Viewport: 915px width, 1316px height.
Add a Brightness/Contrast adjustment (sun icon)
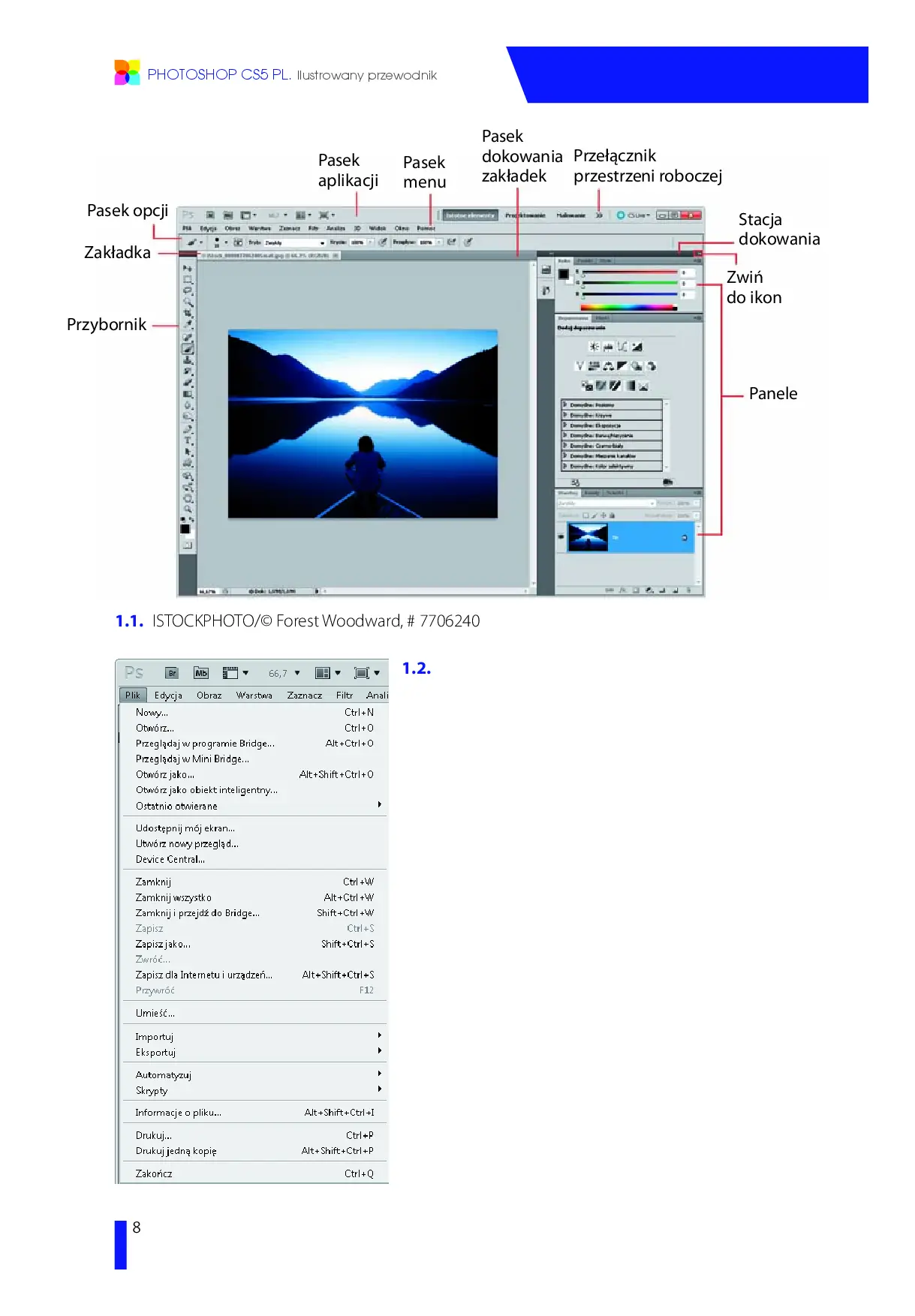pos(594,347)
